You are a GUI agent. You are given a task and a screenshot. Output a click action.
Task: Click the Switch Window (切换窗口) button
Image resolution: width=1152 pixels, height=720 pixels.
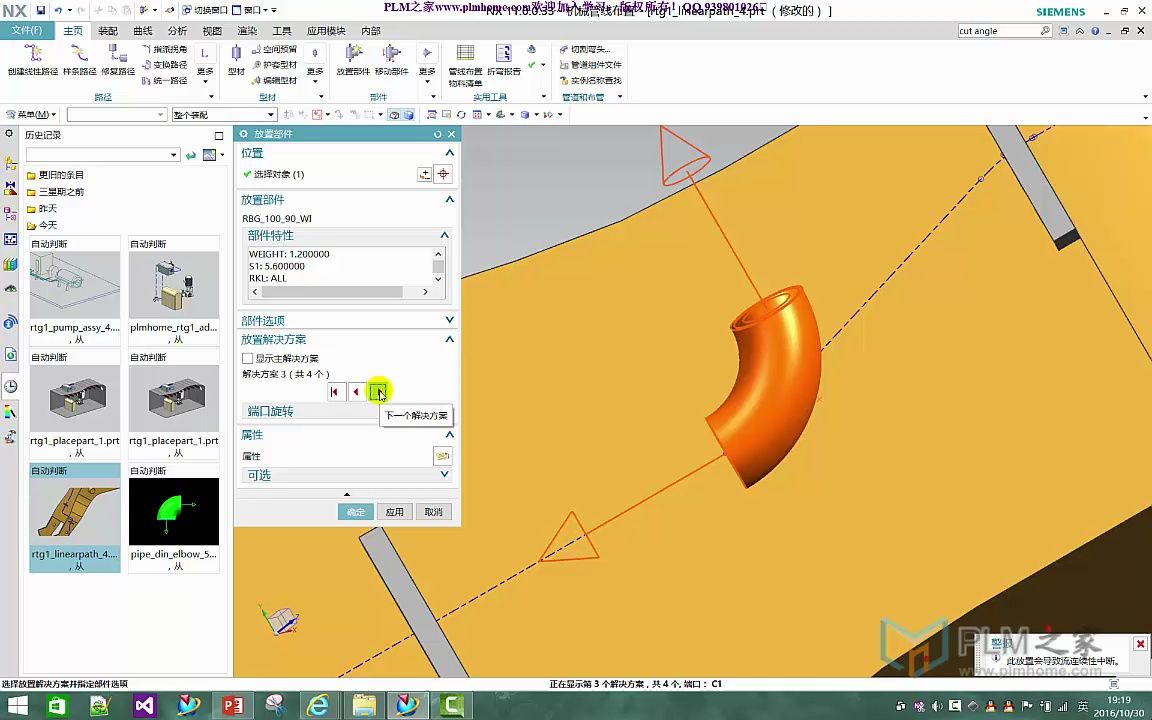(205, 10)
